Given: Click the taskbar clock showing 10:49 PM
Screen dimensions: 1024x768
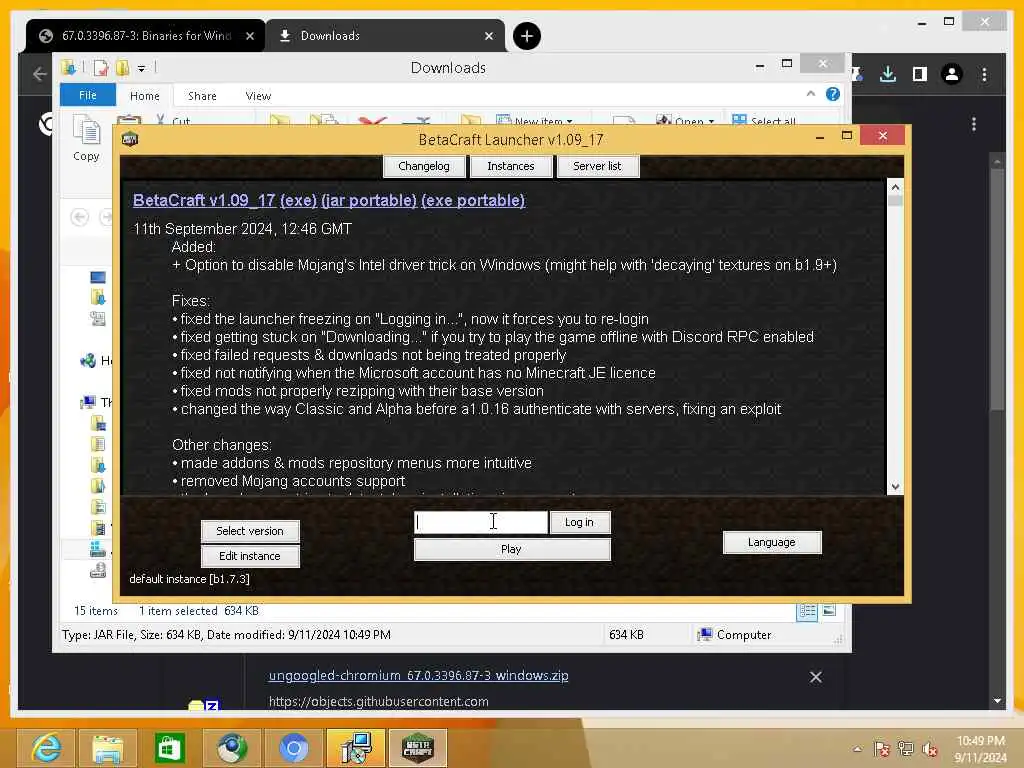Looking at the screenshot, I should pos(980,749).
